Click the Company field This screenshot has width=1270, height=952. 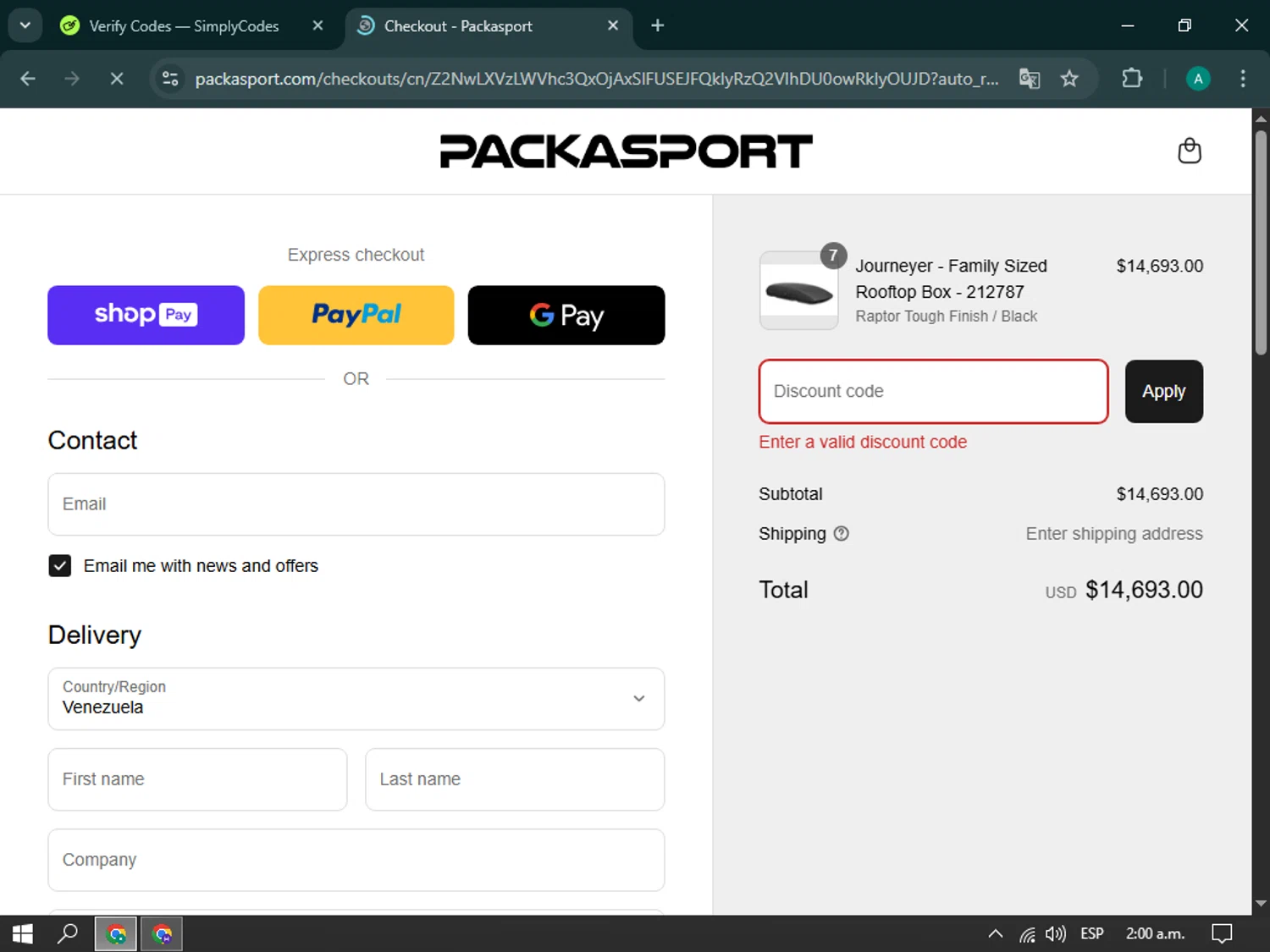[x=356, y=860]
